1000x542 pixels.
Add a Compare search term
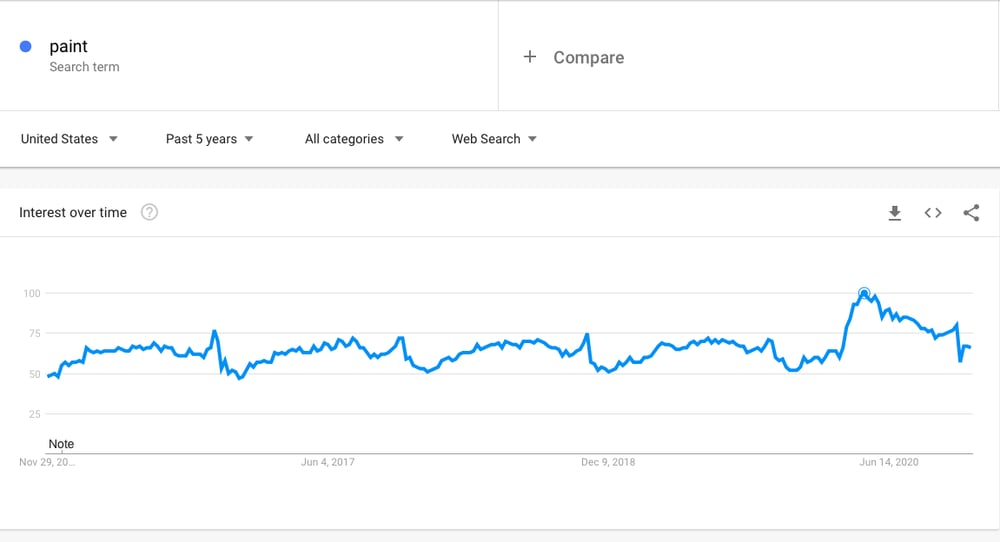click(588, 58)
